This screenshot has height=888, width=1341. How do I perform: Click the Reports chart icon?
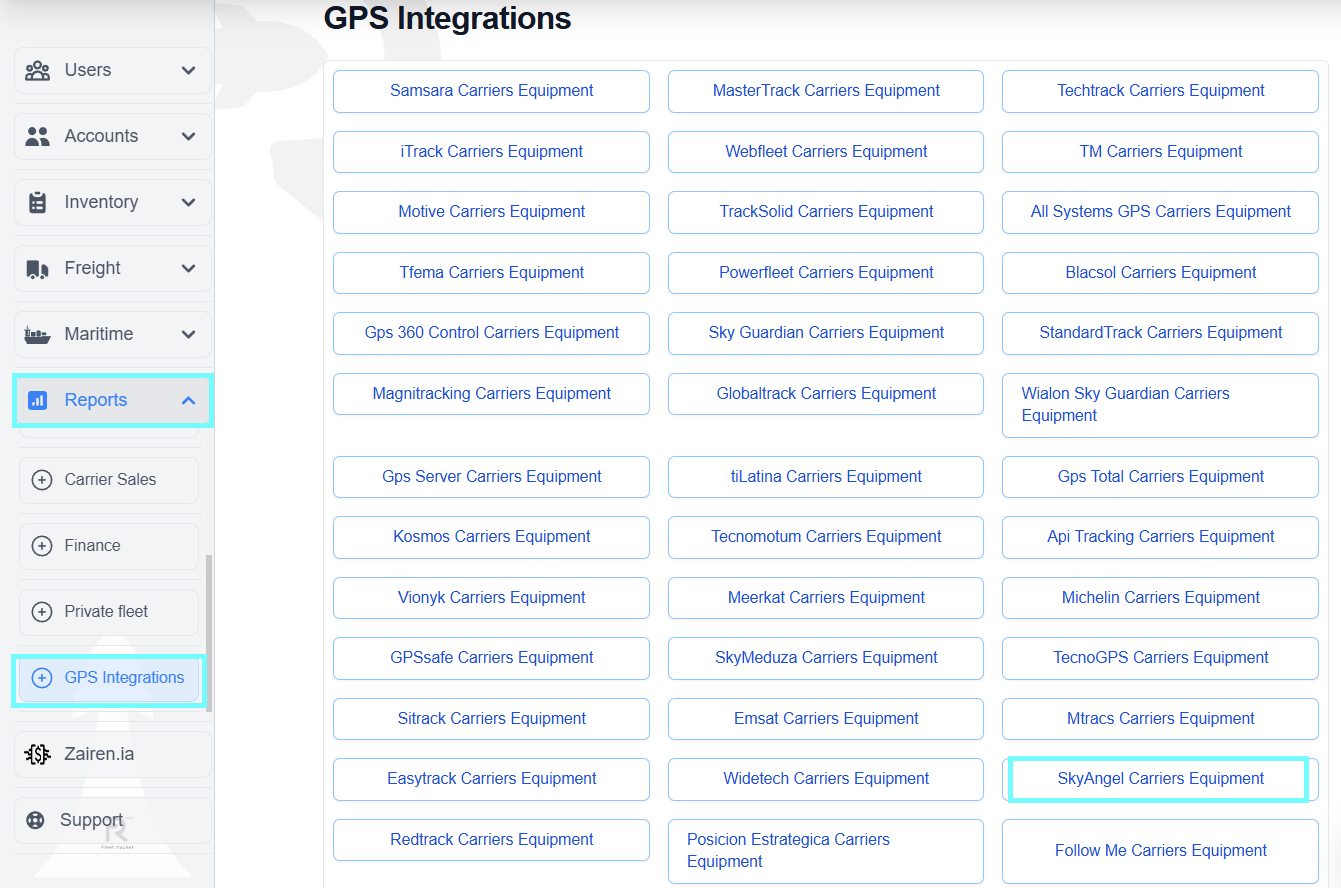(x=38, y=400)
